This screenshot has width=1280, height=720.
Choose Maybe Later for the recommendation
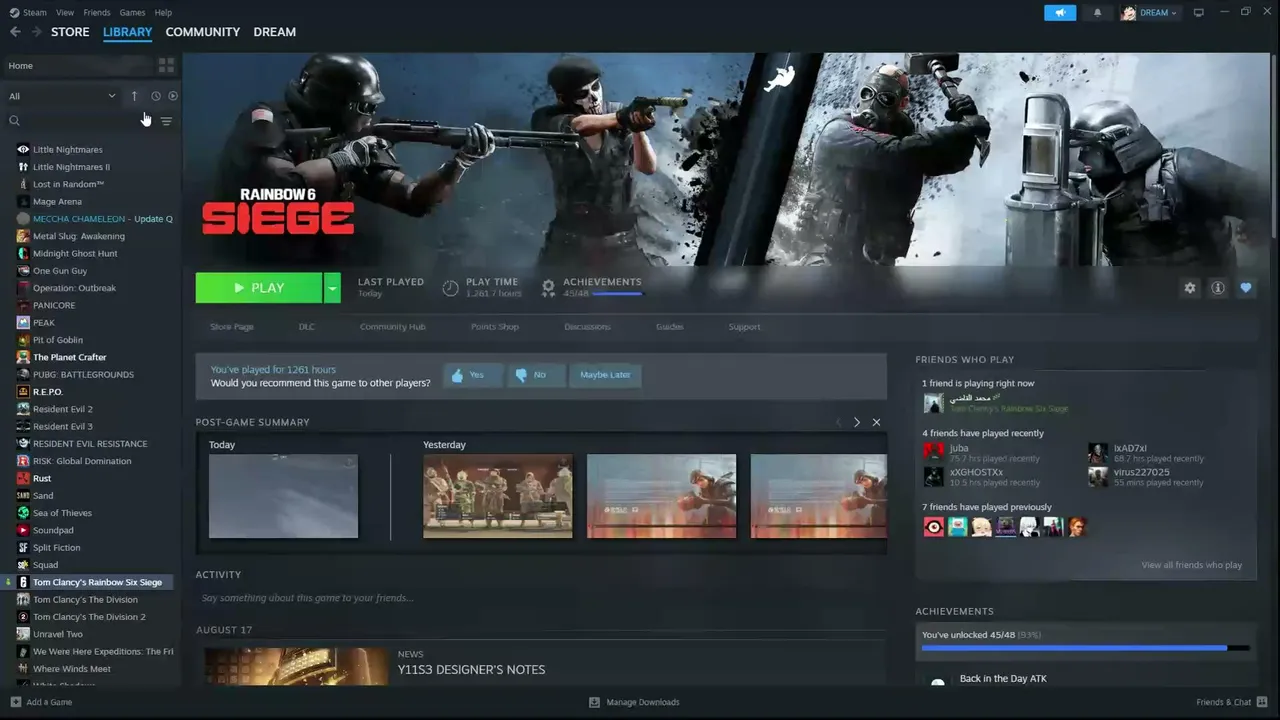click(x=605, y=375)
